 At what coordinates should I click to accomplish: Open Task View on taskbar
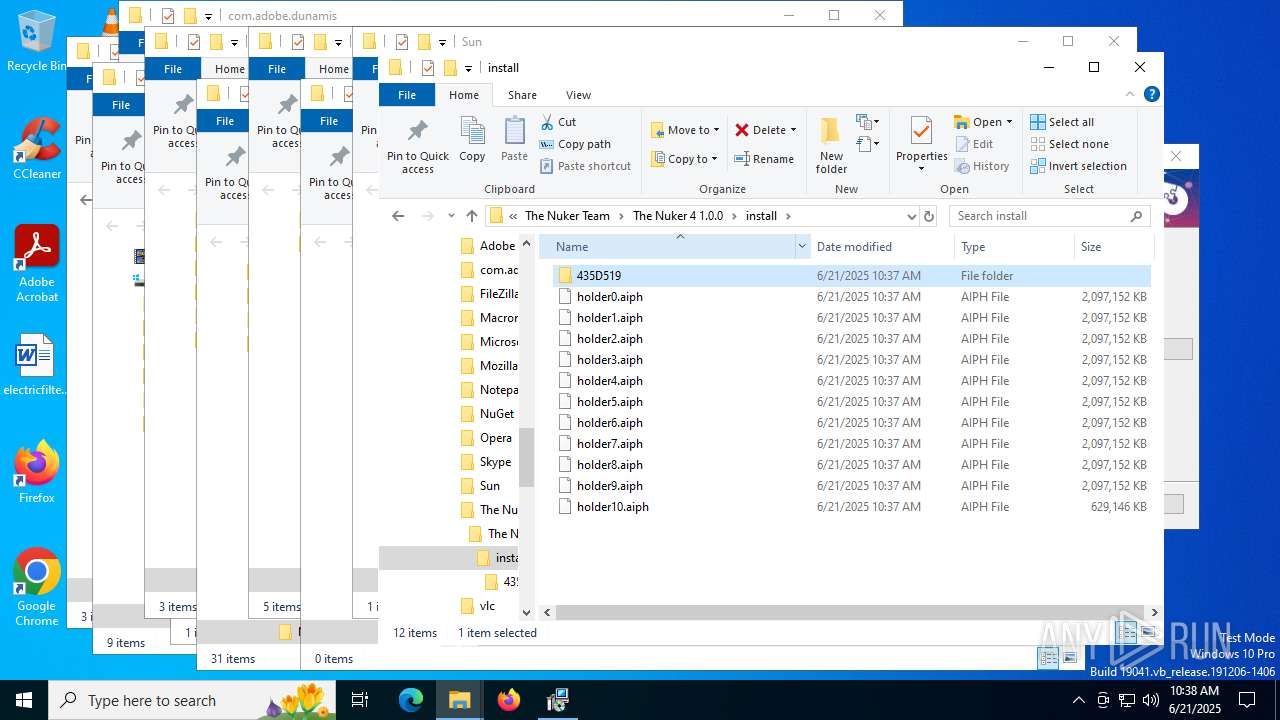[x=361, y=700]
